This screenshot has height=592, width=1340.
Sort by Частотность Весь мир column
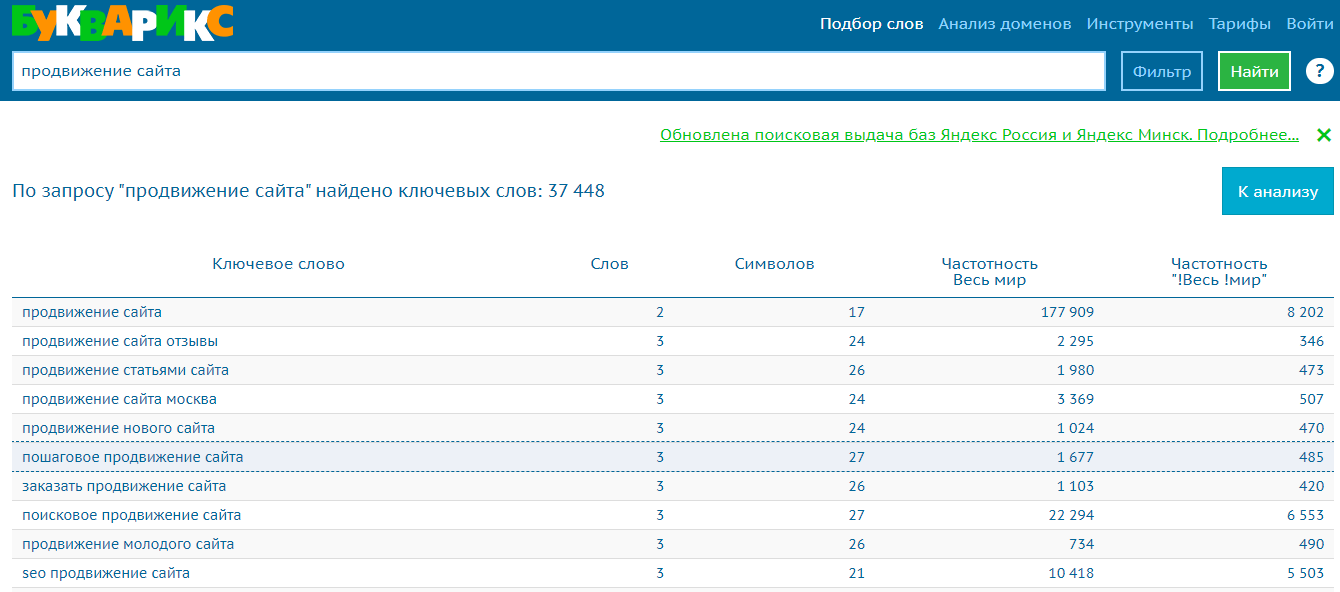click(x=989, y=272)
